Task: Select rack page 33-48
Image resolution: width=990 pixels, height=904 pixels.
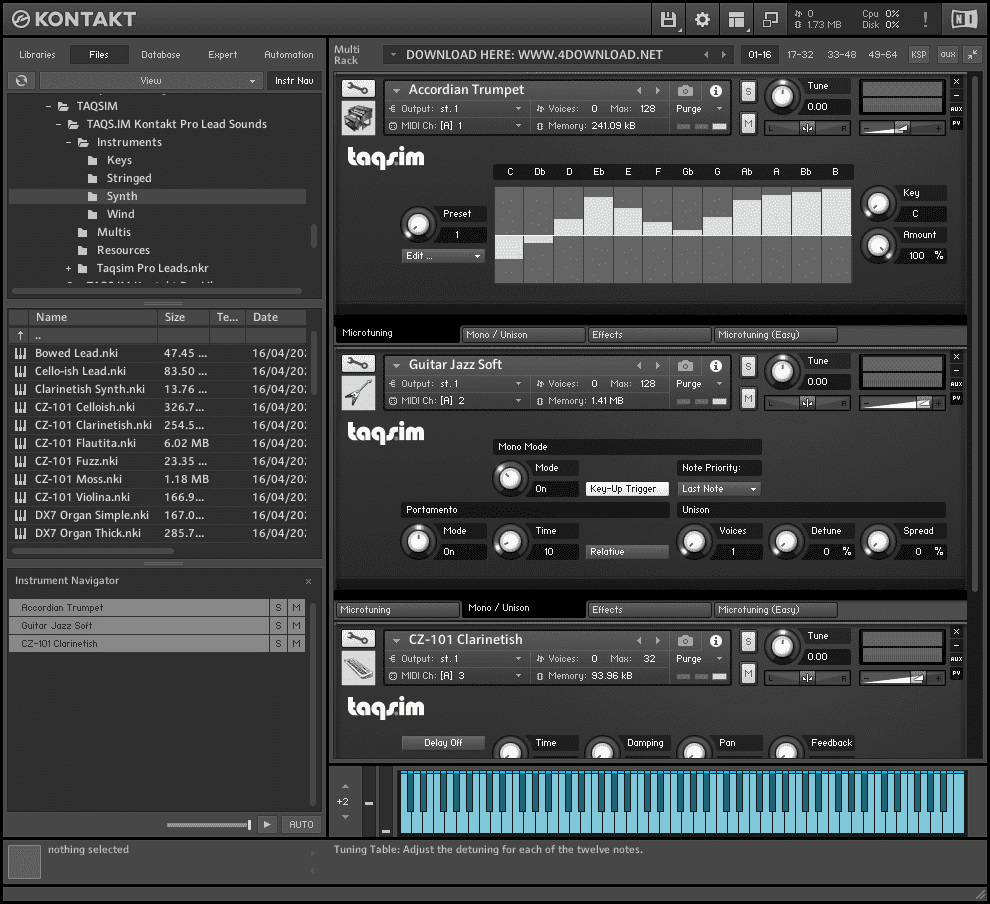Action: pos(842,55)
